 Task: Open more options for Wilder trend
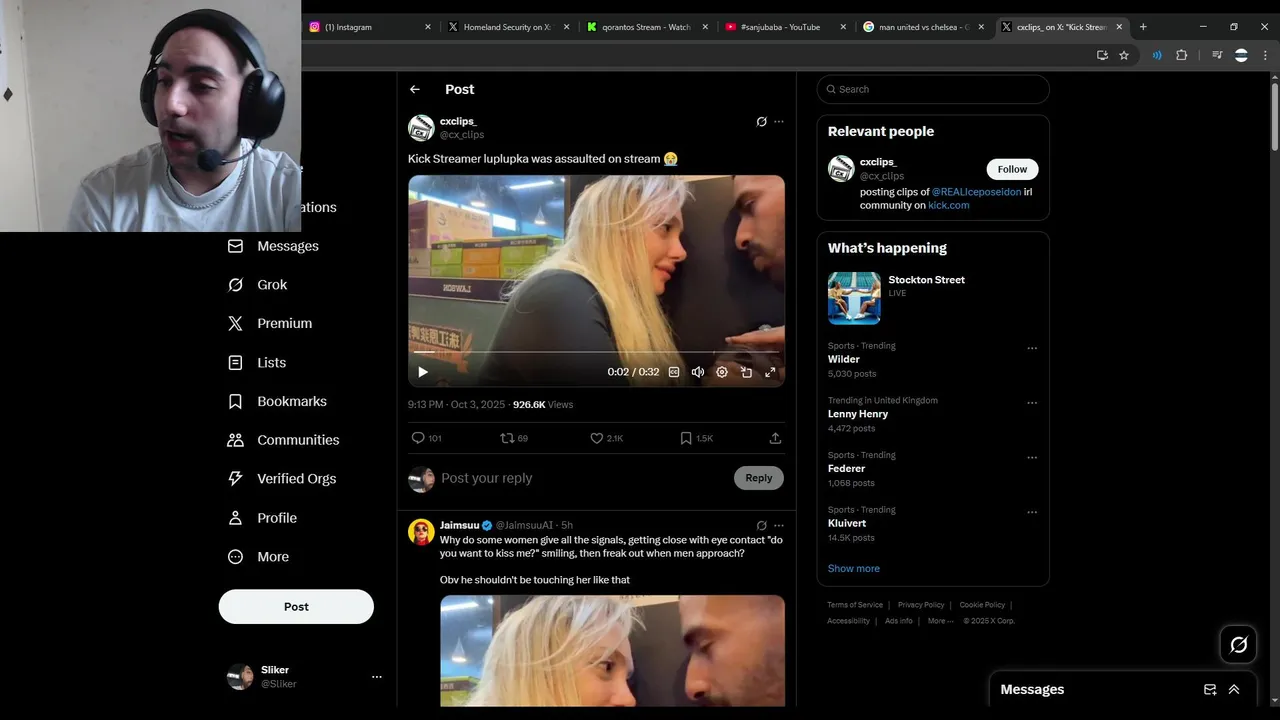(1032, 349)
